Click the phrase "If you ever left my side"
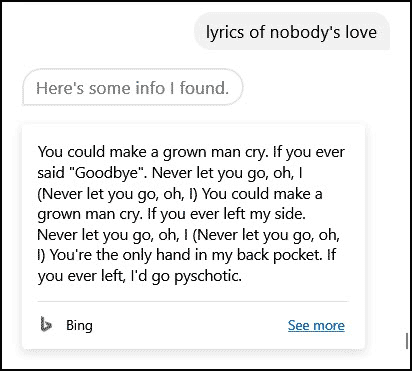This screenshot has height=371, width=412. [225, 214]
